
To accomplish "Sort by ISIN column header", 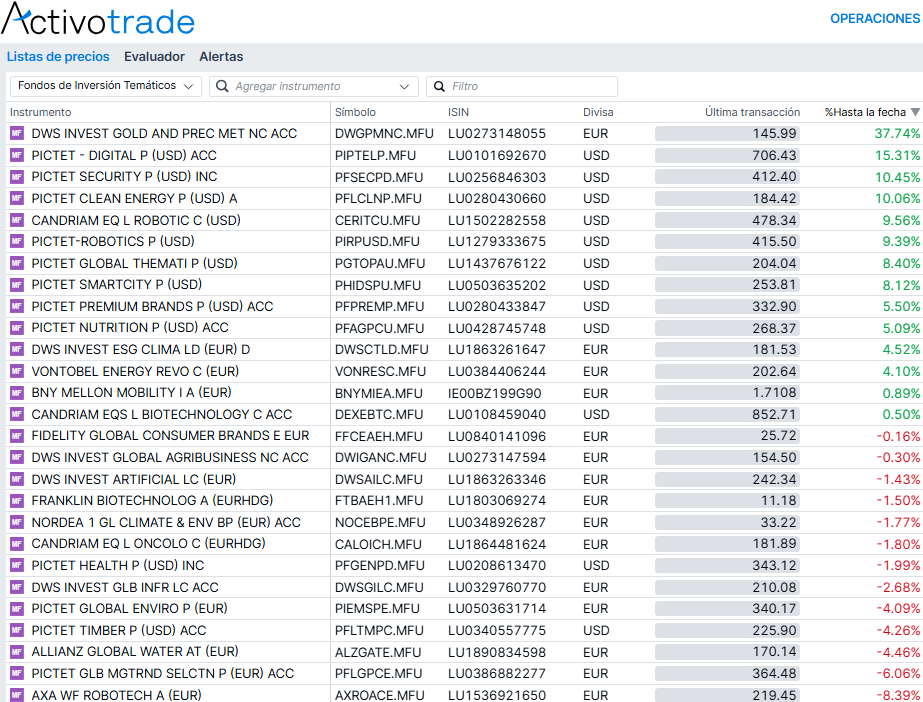I will pyautogui.click(x=458, y=112).
